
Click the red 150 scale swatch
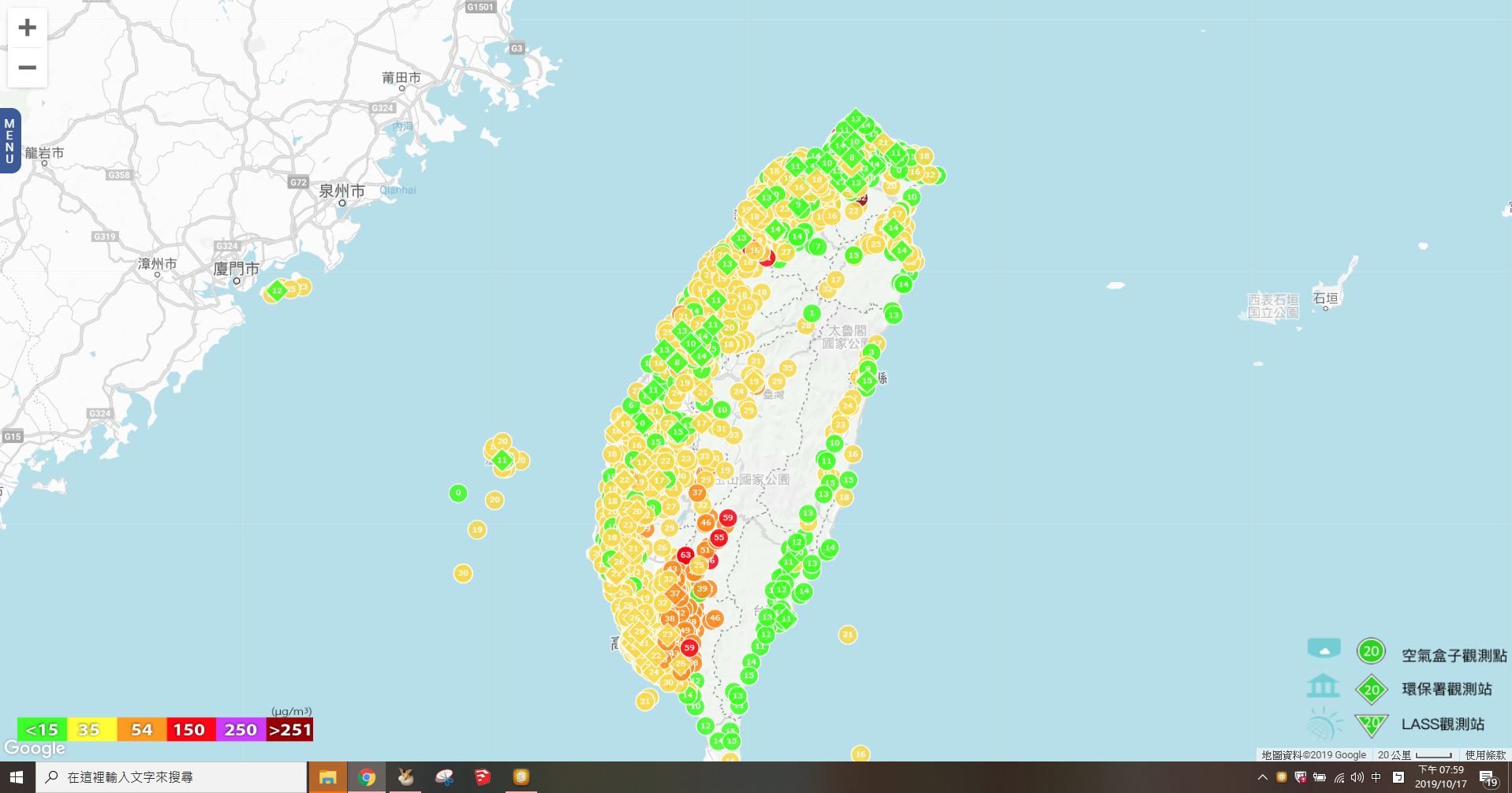pyautogui.click(x=192, y=730)
